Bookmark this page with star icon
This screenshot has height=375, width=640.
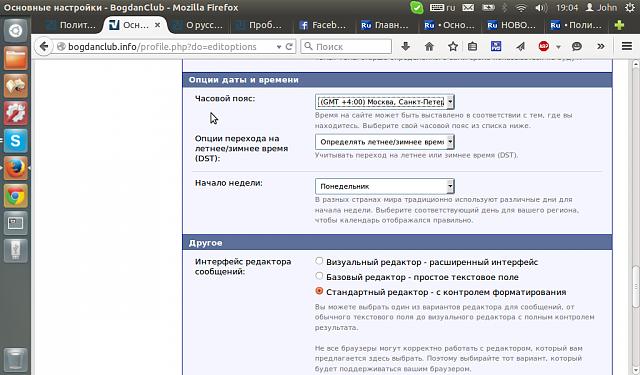point(453,47)
